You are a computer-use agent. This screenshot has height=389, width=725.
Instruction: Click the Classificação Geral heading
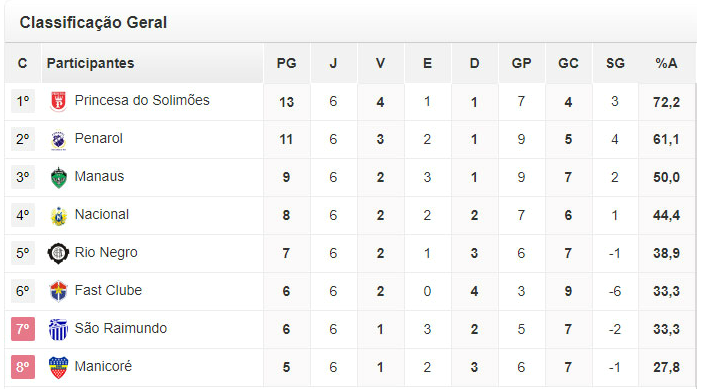point(93,22)
